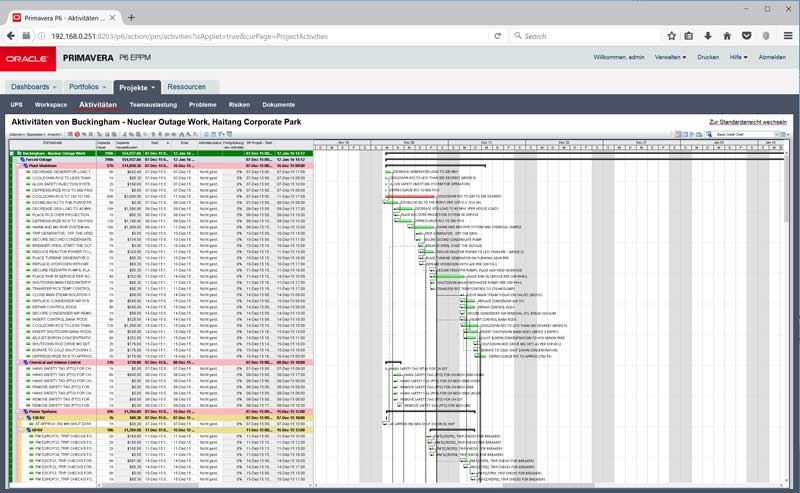Select the Forced Outage row

(x=161, y=159)
